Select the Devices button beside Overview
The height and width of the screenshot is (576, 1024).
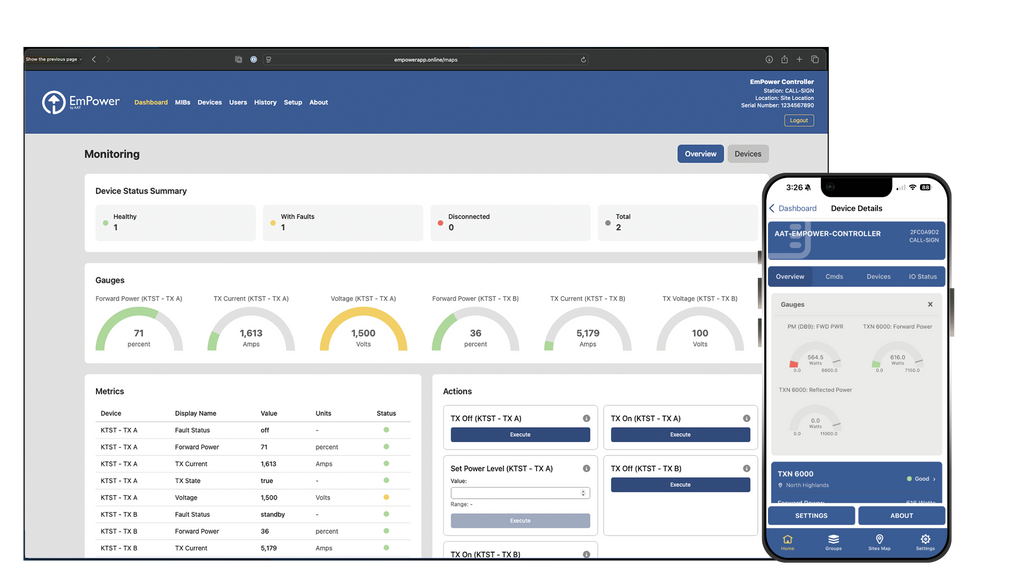coord(748,154)
